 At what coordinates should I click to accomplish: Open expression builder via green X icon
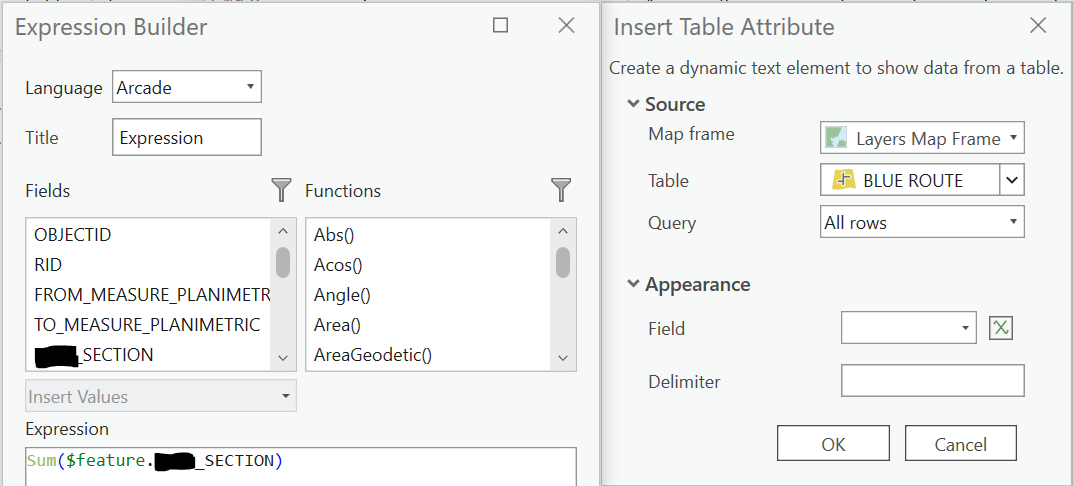coord(1000,328)
